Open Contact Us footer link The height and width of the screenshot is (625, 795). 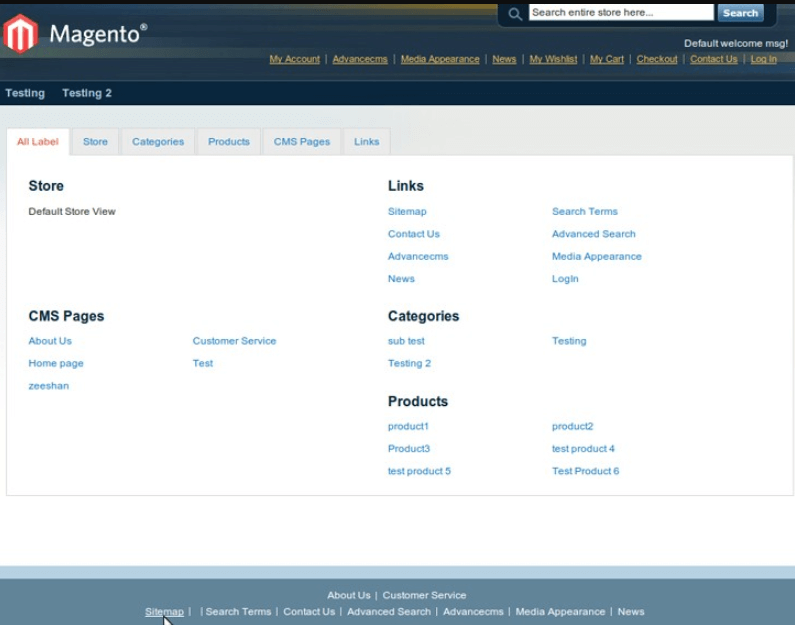tap(309, 612)
